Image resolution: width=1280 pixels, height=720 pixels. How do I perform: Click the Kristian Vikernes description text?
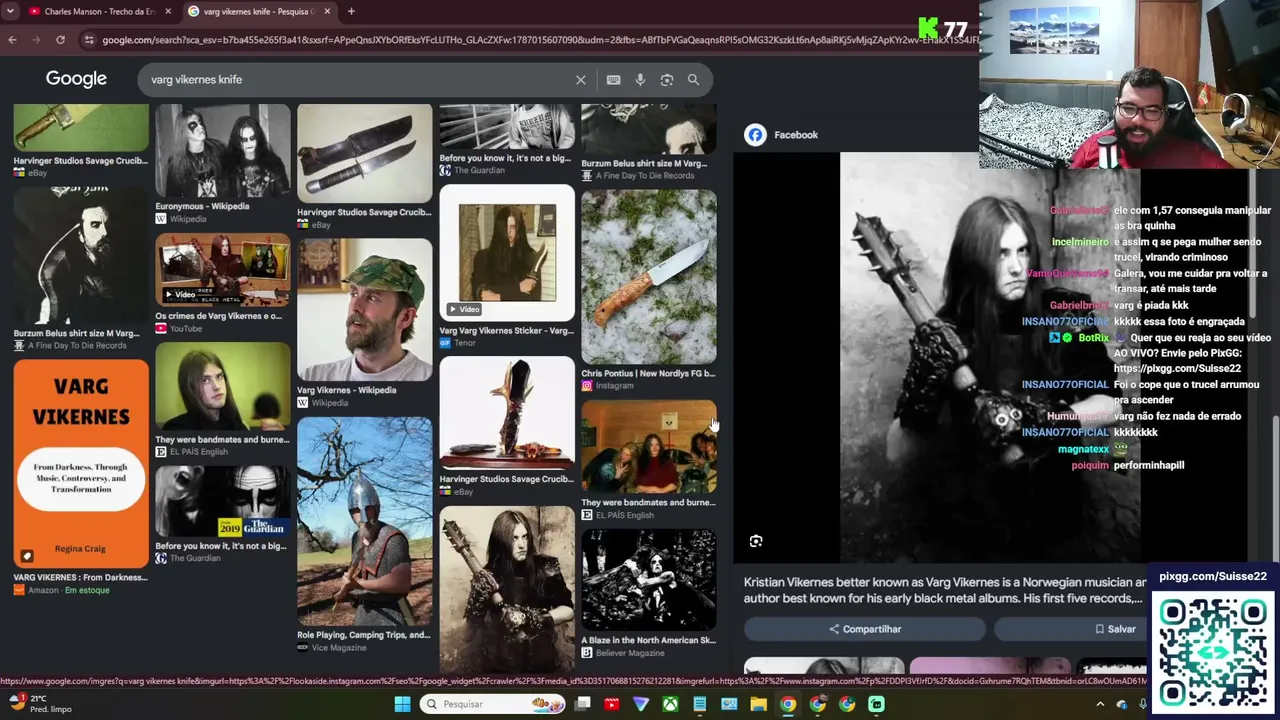click(945, 590)
